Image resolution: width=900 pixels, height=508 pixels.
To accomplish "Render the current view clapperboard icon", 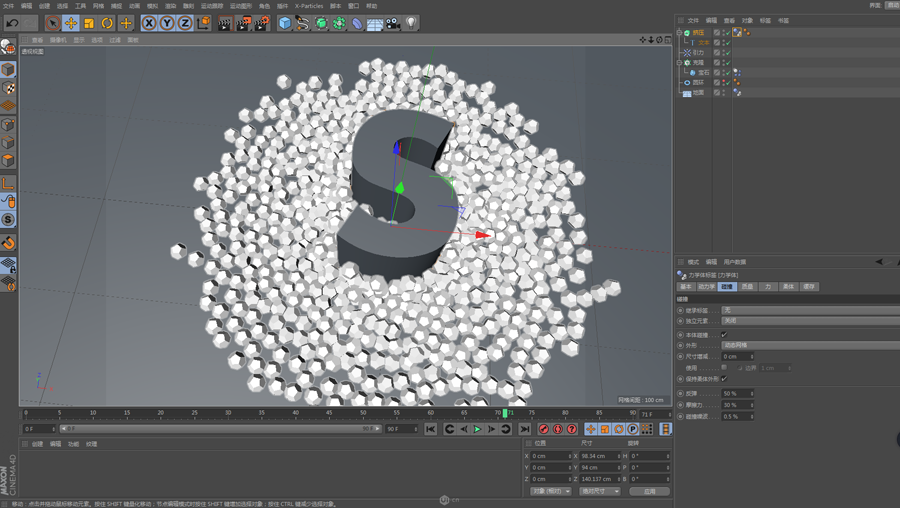I will 224,24.
